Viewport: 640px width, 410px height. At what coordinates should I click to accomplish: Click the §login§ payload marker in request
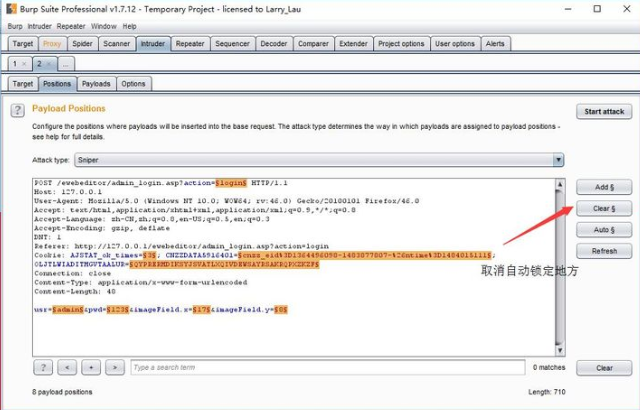point(231,183)
